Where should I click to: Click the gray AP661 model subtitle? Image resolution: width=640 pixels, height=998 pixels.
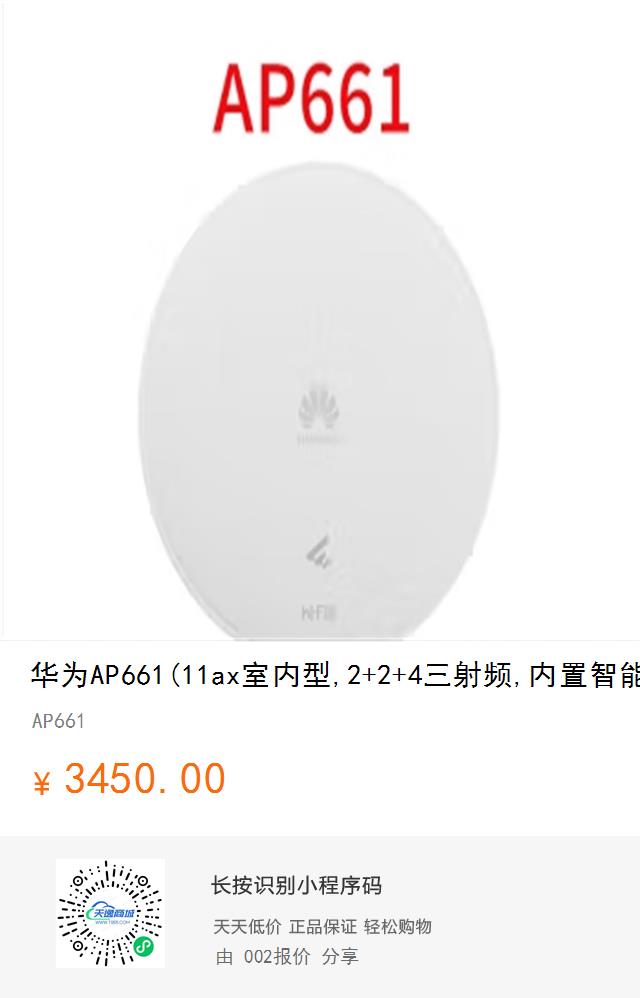tap(58, 721)
